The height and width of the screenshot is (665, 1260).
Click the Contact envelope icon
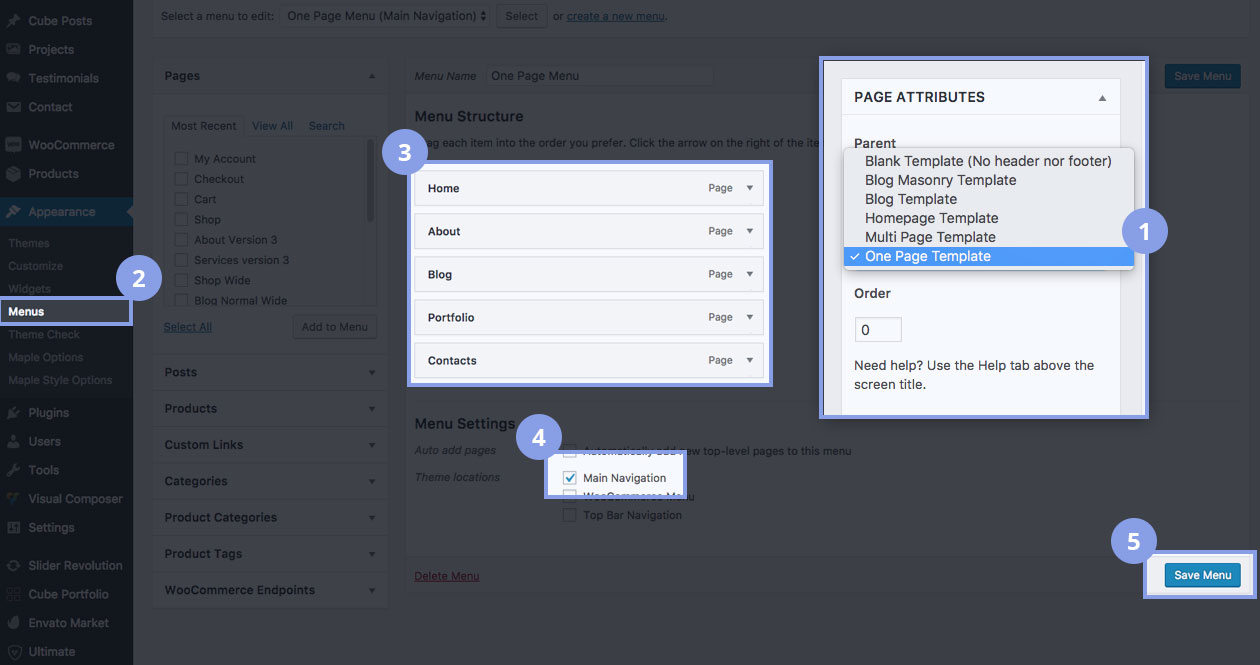(x=14, y=107)
